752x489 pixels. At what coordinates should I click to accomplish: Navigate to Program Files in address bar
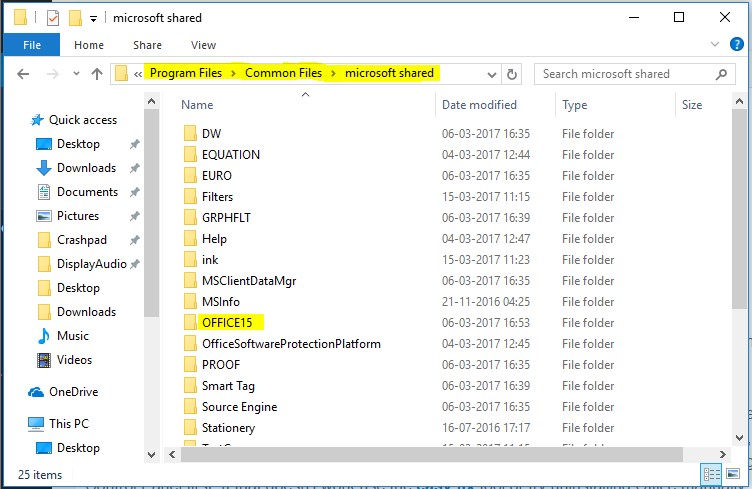click(x=186, y=73)
